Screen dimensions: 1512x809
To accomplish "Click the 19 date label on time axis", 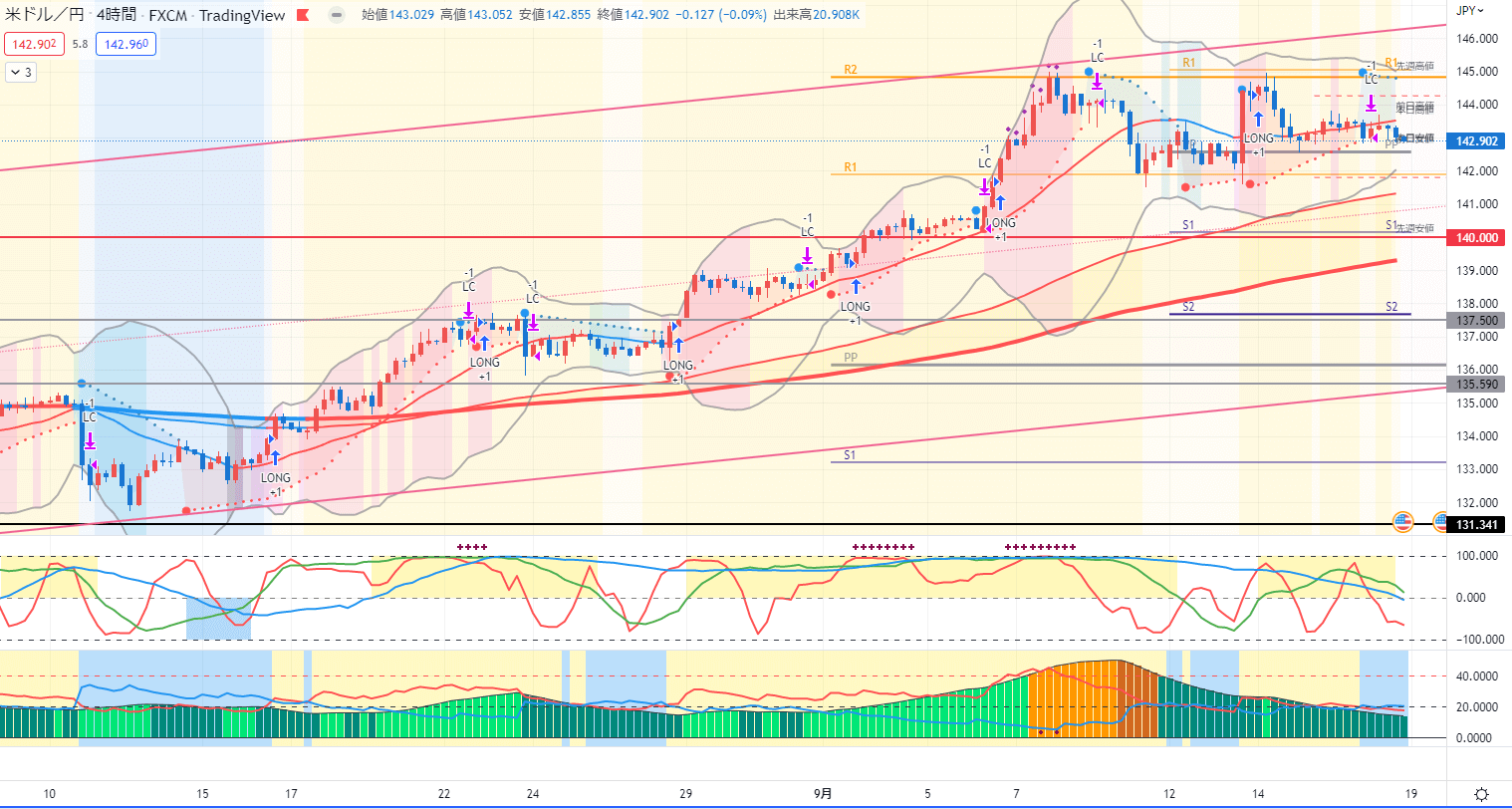I will click(1411, 794).
